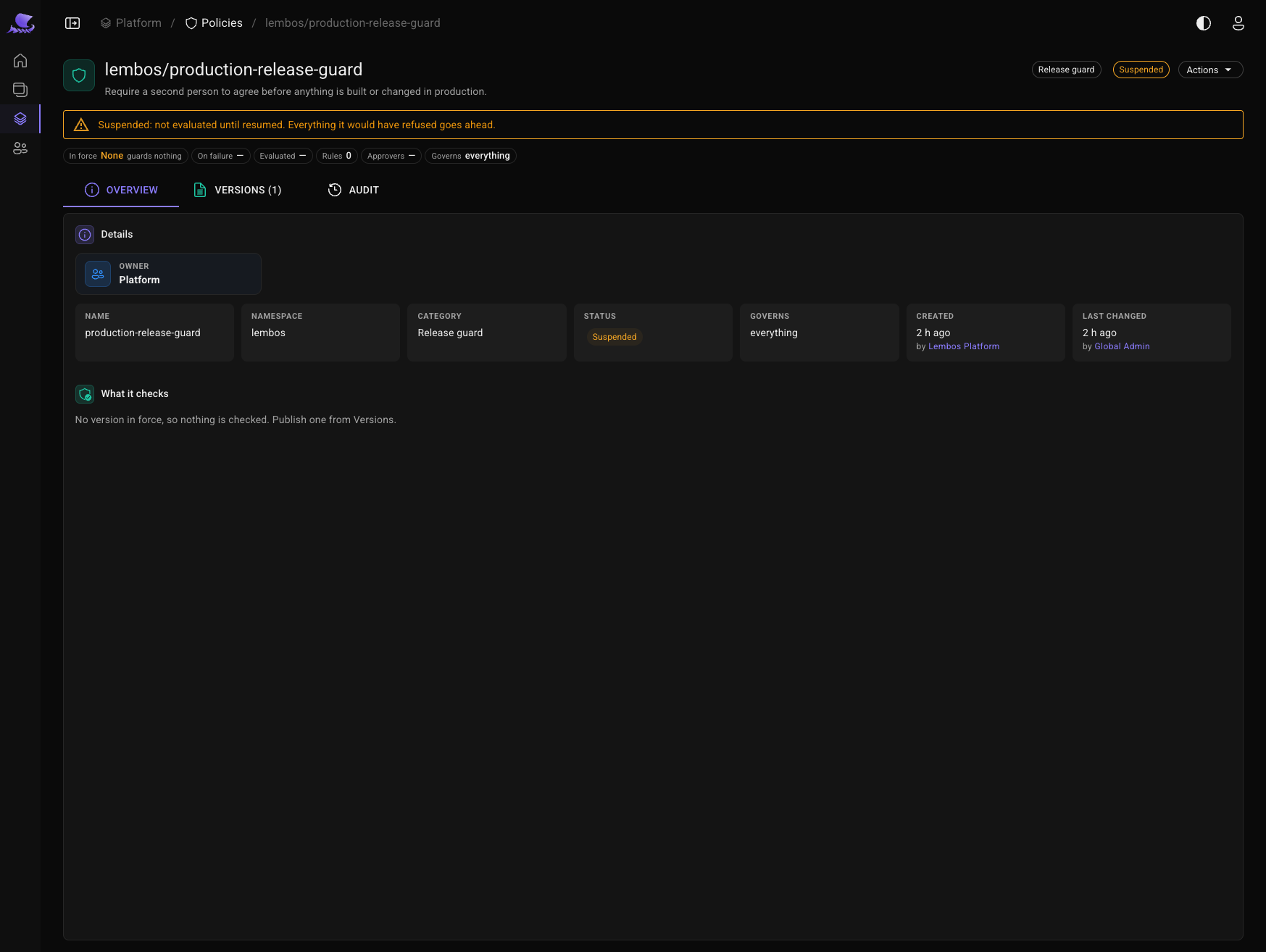
Task: Open the user account profile icon
Action: tap(1238, 23)
